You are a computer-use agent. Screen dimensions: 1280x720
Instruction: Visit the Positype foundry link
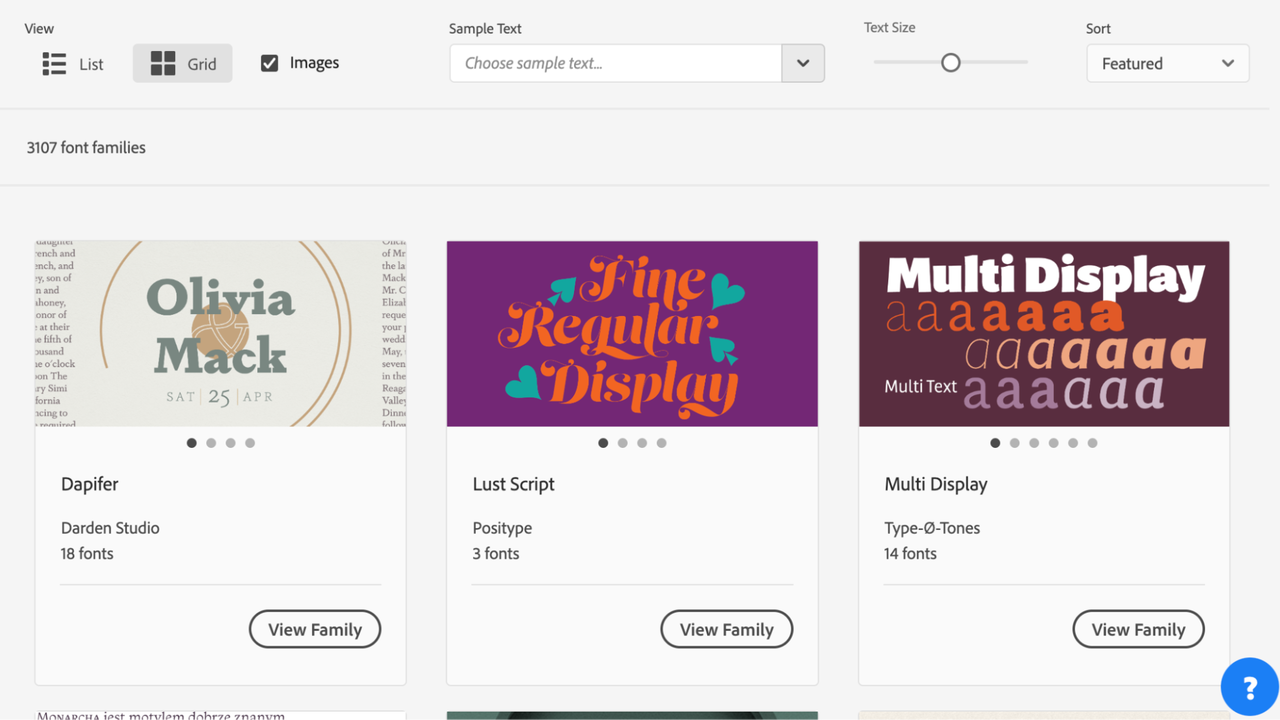pyautogui.click(x=502, y=528)
